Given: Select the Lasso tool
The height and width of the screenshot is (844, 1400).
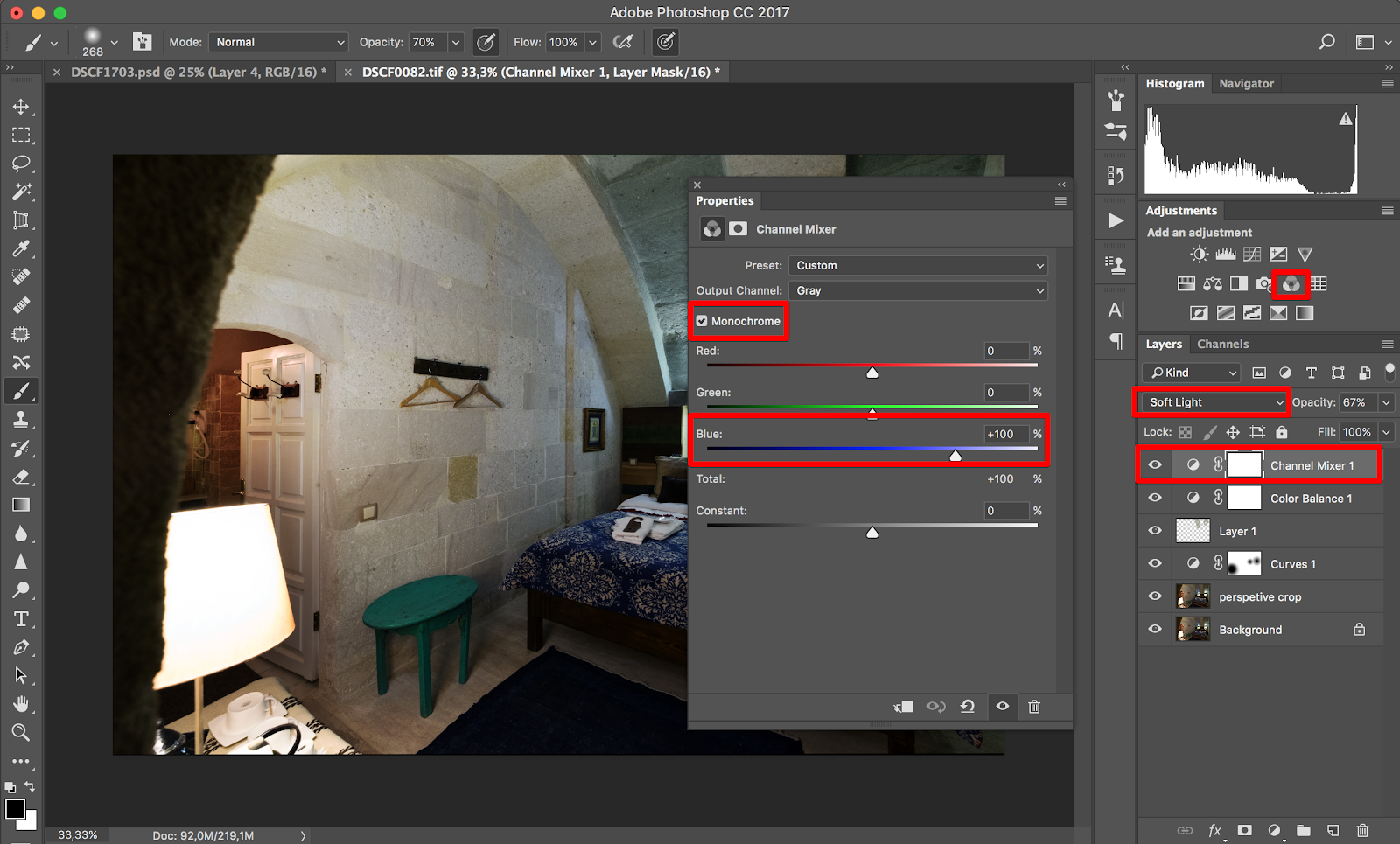Looking at the screenshot, I should click(x=21, y=164).
